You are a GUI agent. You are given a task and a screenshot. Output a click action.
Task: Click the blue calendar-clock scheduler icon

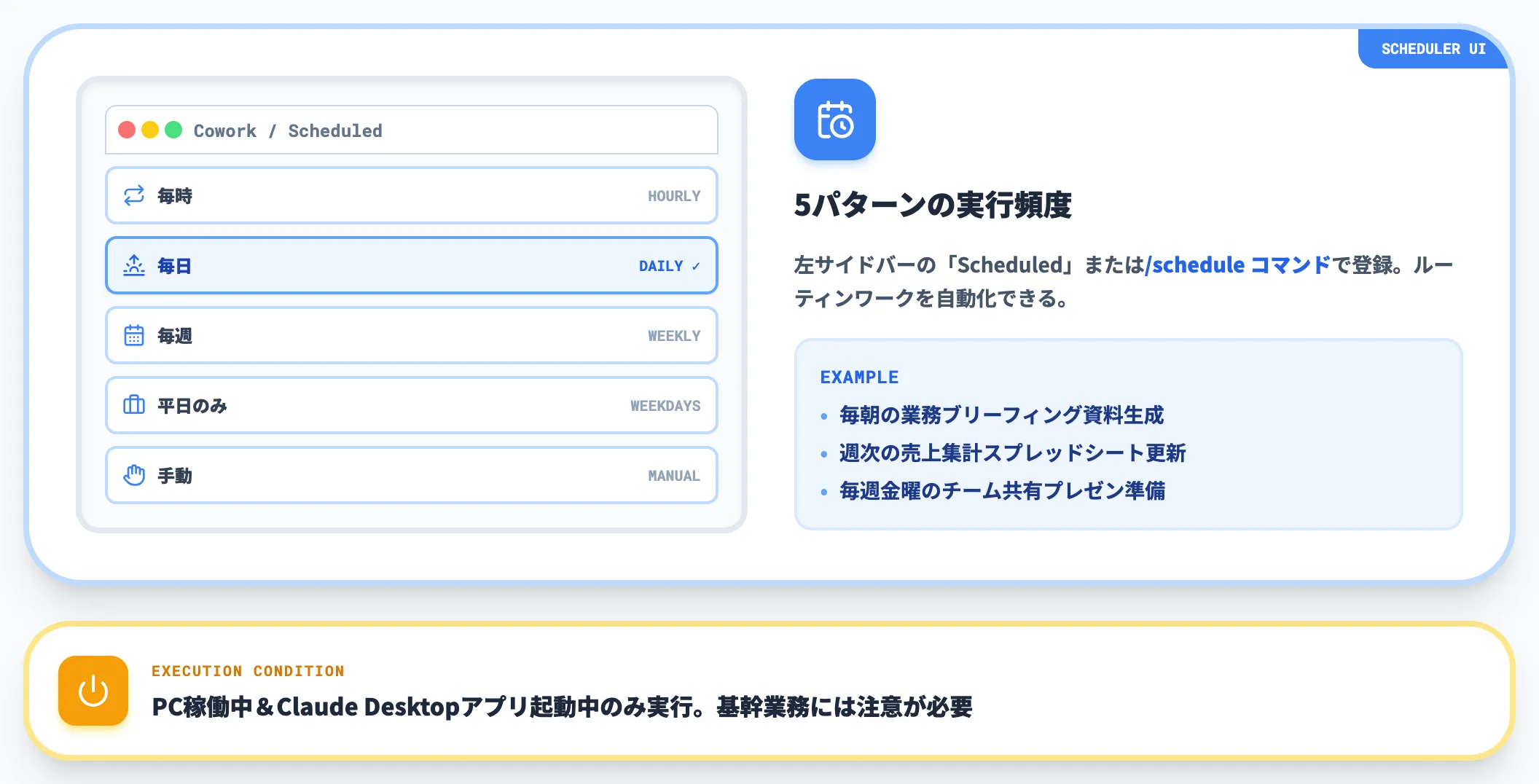pos(835,119)
